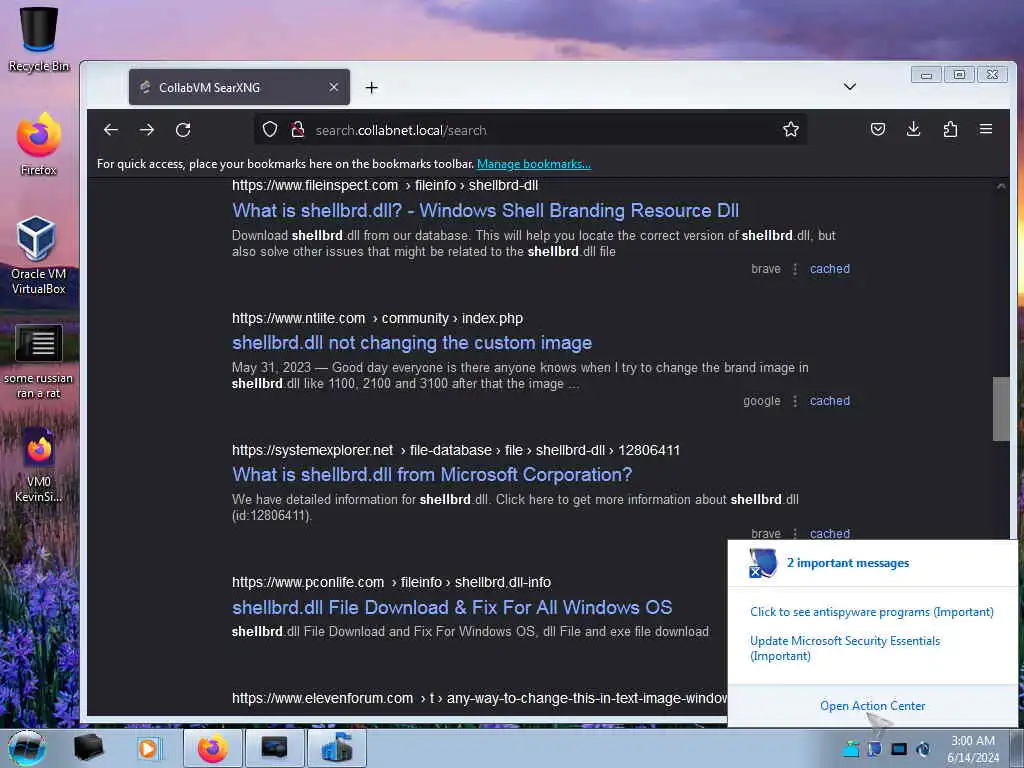The height and width of the screenshot is (768, 1024).
Task: Select the Firefox desktop shortcut
Action: (x=39, y=144)
